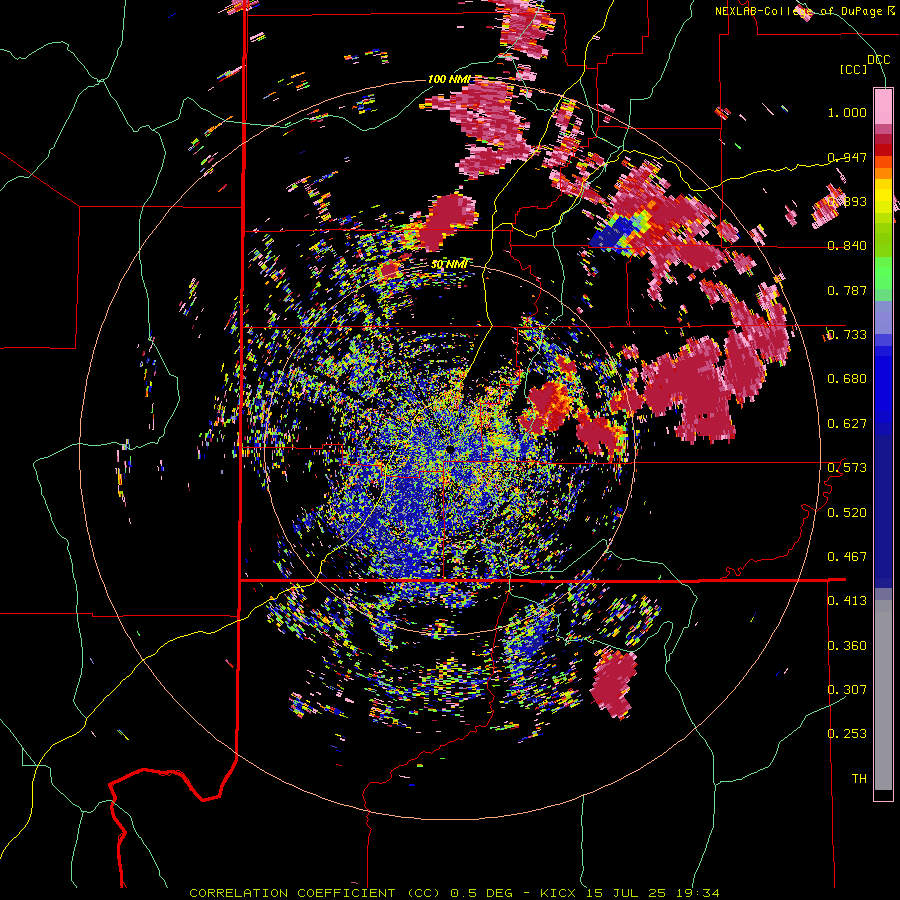
Task: Select the 0.893 legend value
Action: pyautogui.click(x=847, y=201)
